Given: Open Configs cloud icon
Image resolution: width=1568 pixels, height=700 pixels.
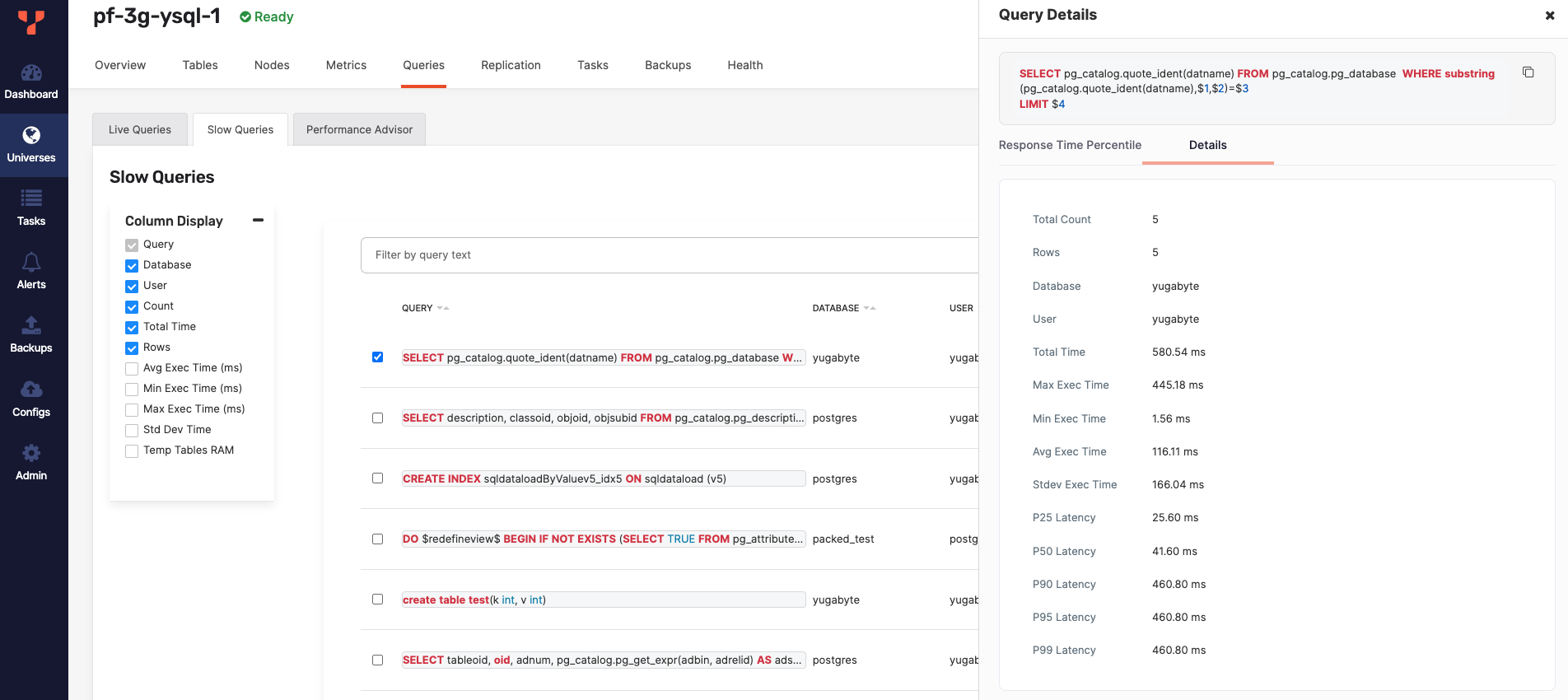Looking at the screenshot, I should click(x=31, y=390).
